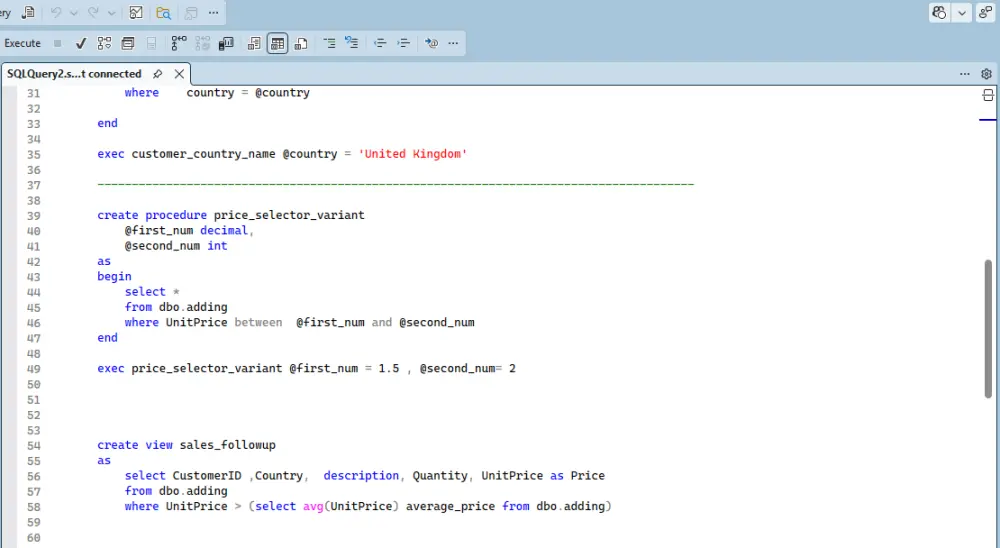Click the procedure name price_selector_variant on line 39
The width and height of the screenshot is (1000, 548).
click(289, 215)
